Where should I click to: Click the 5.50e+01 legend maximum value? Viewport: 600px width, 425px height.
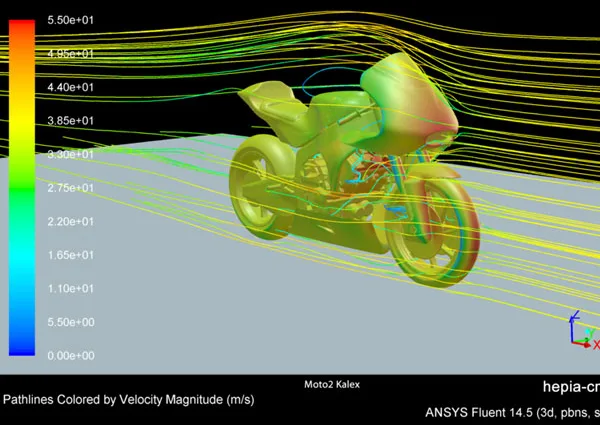click(70, 20)
